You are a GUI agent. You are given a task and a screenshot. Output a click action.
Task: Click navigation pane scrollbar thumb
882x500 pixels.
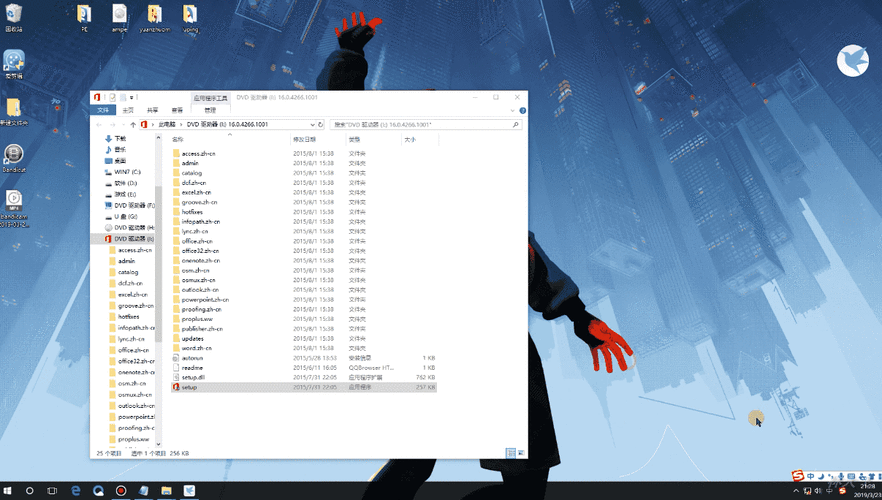coord(158,264)
